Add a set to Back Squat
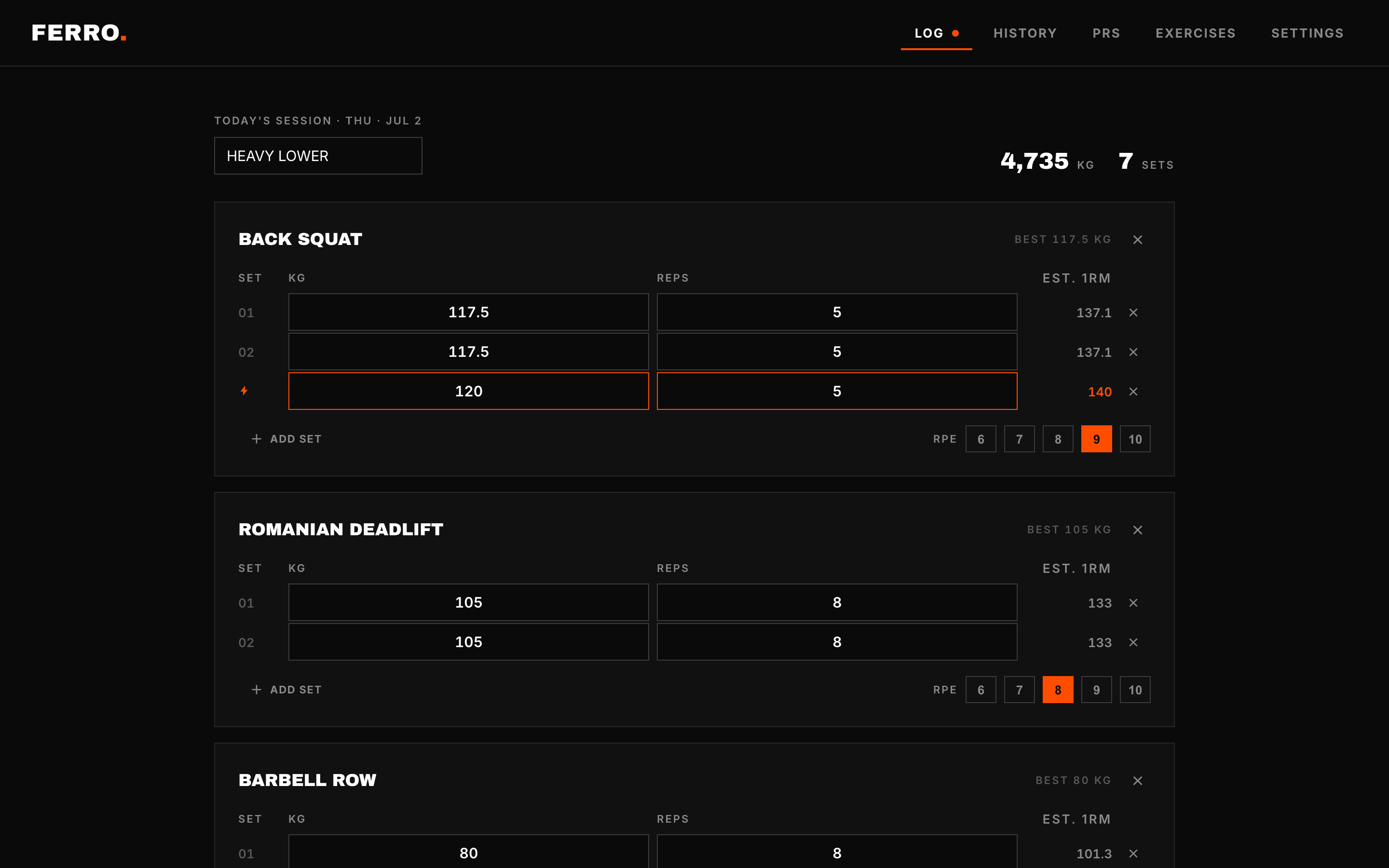Viewport: 1389px width, 868px height. pos(286,439)
